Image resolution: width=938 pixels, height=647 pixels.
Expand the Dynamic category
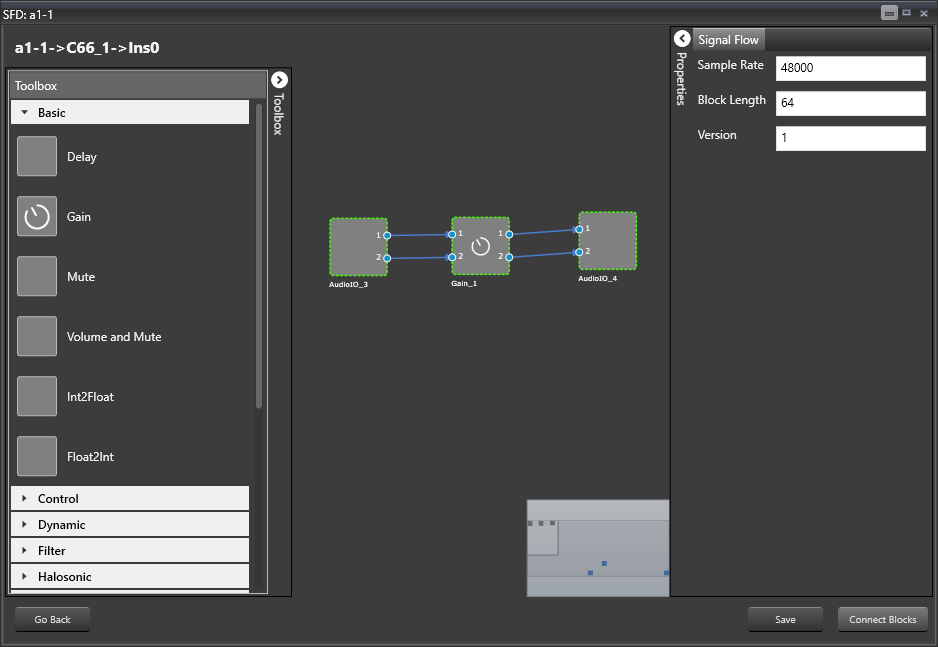130,524
